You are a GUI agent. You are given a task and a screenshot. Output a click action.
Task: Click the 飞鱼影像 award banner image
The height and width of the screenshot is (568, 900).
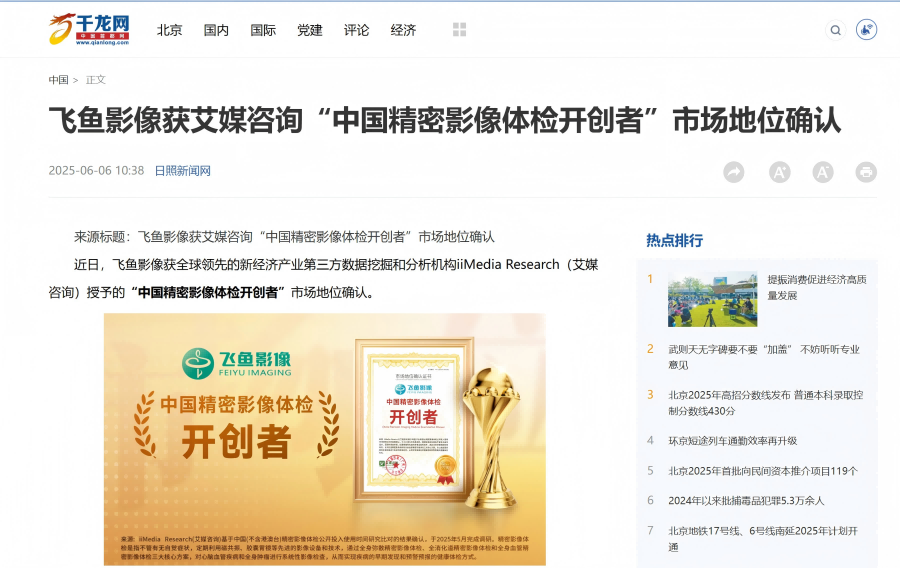click(x=325, y=439)
